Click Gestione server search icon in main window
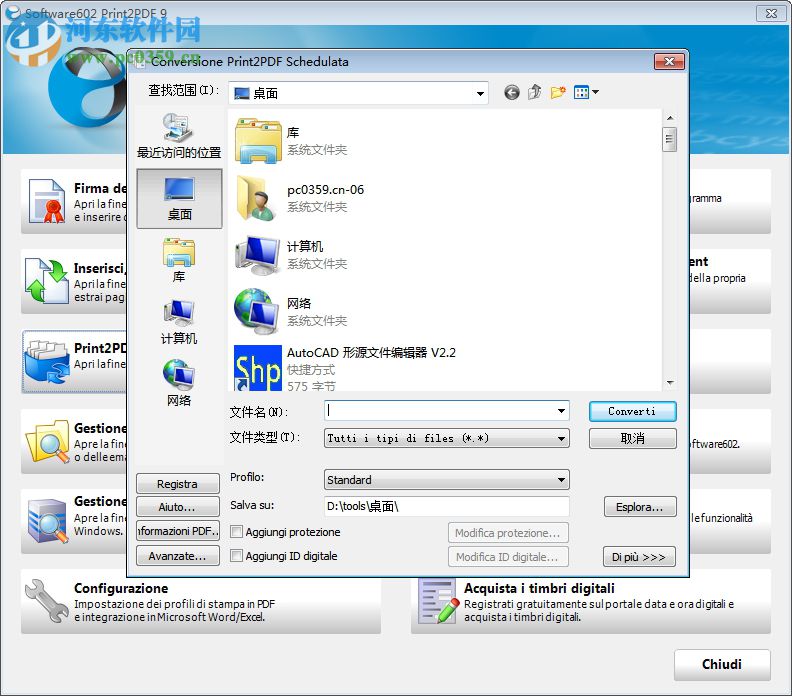Viewport: 792px width, 696px height. 48,521
